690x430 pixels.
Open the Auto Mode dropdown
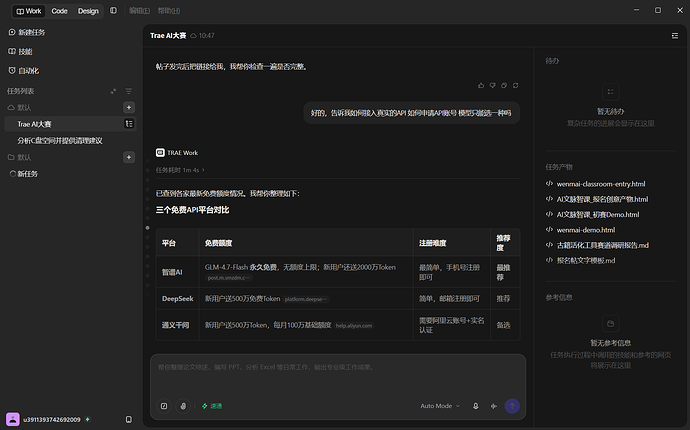[440, 406]
